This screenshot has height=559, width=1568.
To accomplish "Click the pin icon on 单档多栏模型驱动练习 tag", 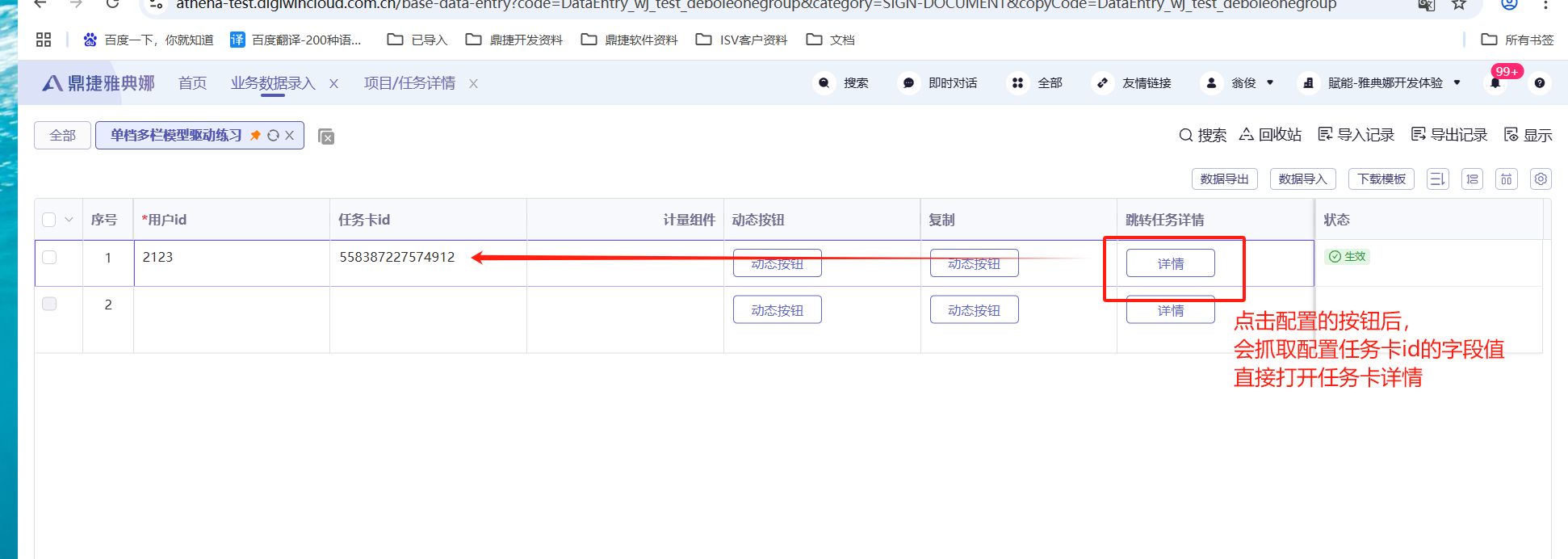I will tap(255, 135).
